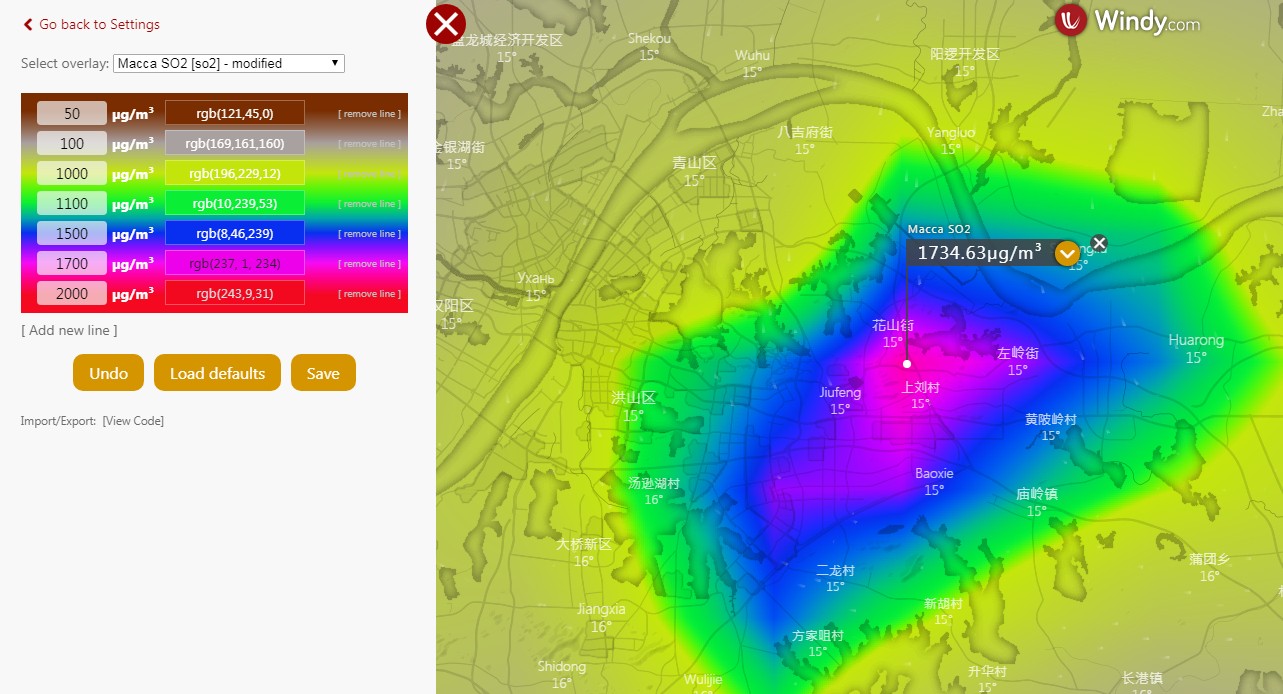
Task: Edit the 2000 µg/m³ value field
Action: pos(72,293)
